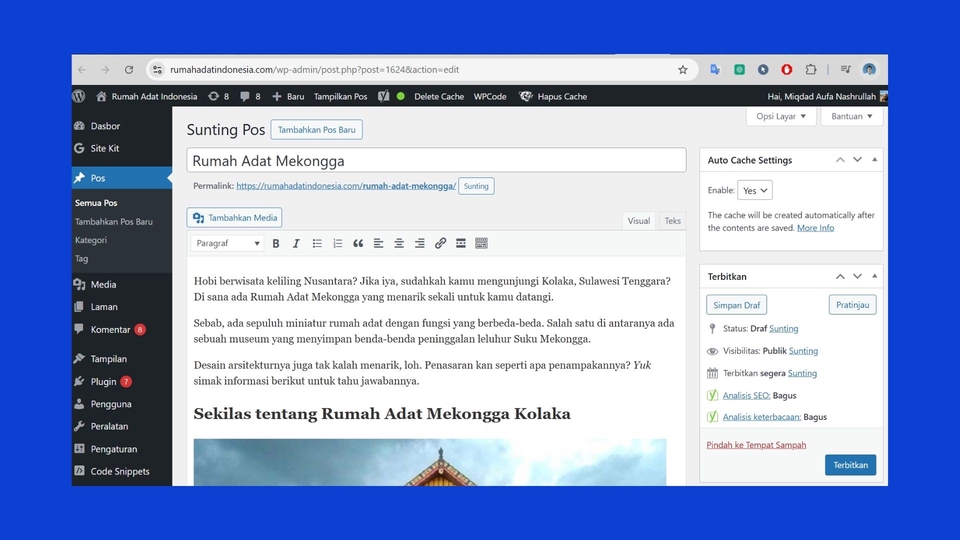Open comments bubble in admin bar
The width and height of the screenshot is (960, 540).
[250, 96]
